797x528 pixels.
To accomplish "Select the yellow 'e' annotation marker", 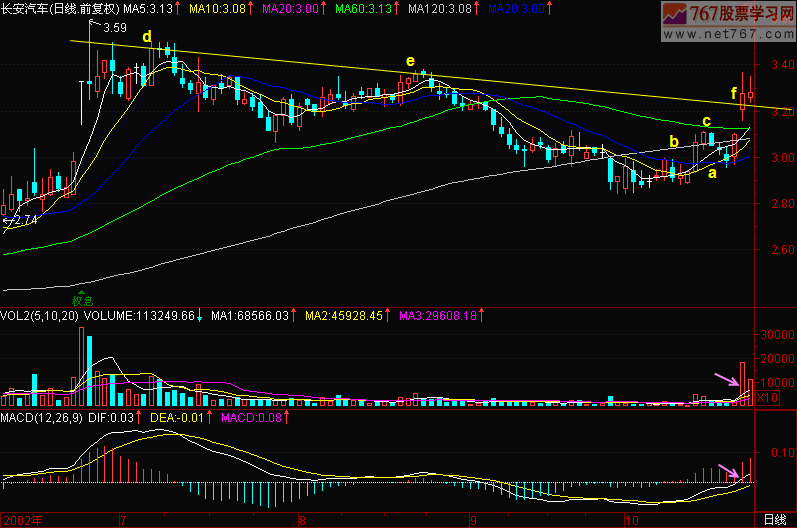I will pyautogui.click(x=410, y=61).
